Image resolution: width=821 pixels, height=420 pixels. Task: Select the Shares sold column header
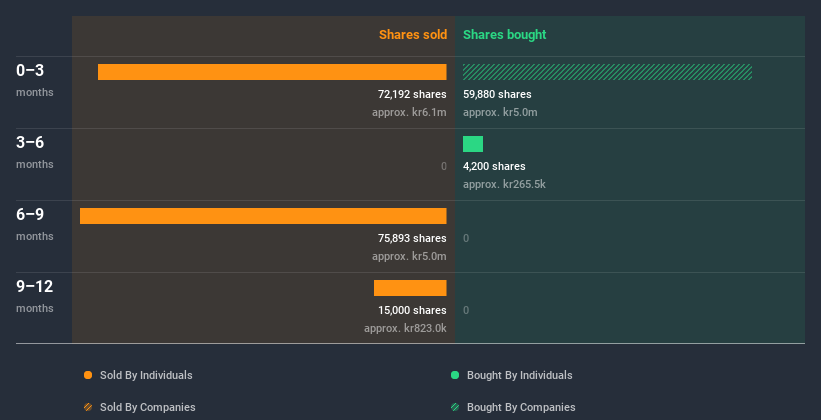point(412,35)
